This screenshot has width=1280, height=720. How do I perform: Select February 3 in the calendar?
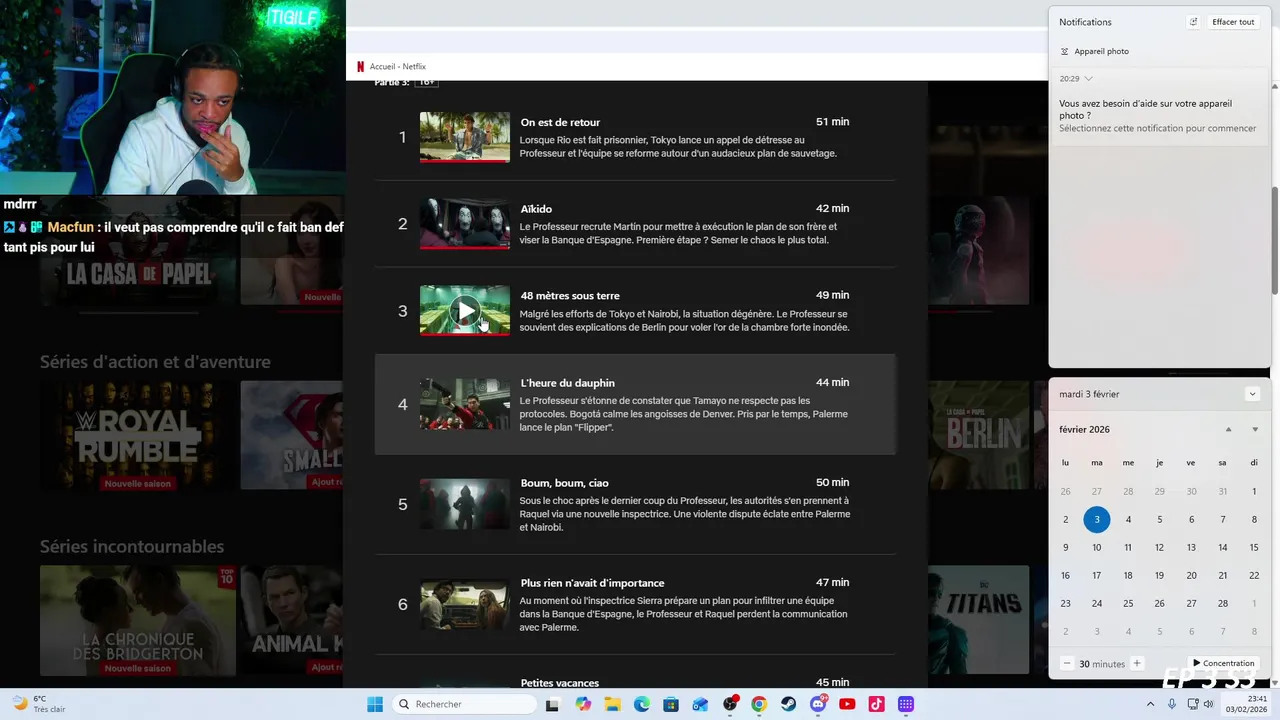(1097, 519)
